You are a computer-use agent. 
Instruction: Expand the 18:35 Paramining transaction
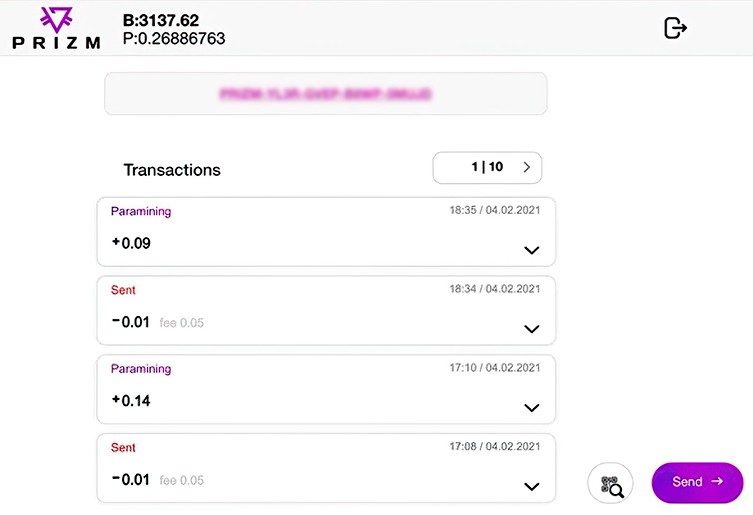tap(532, 250)
